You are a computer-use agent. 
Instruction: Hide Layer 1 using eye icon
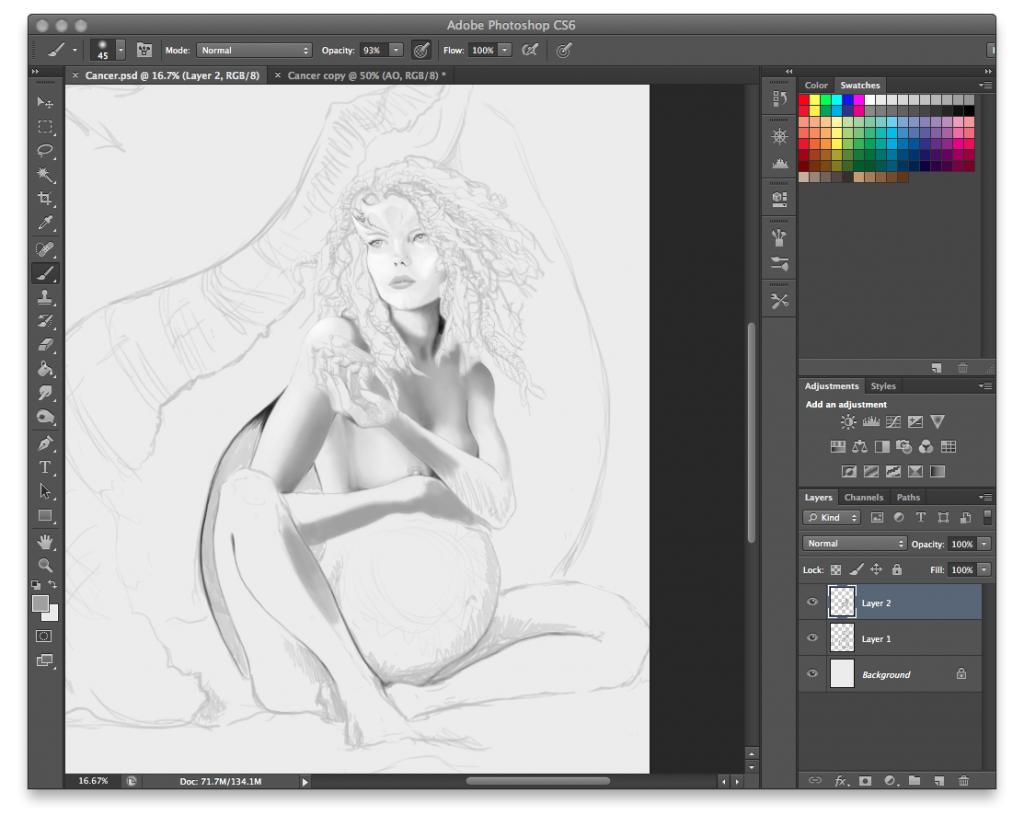click(812, 638)
